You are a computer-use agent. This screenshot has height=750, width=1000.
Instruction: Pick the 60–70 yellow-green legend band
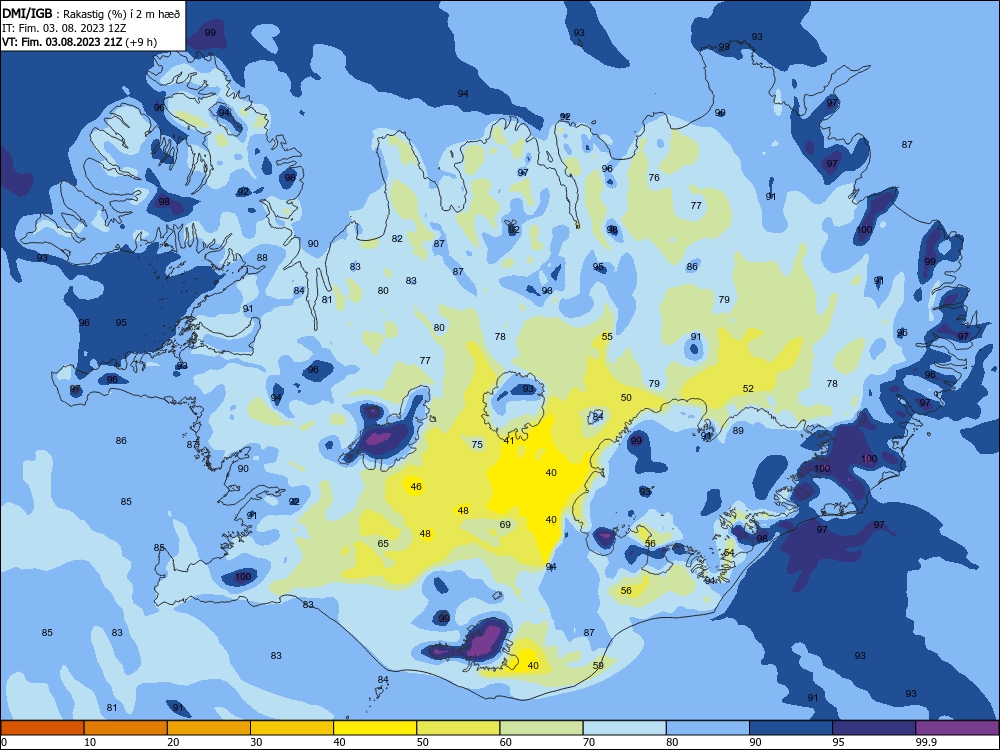pyautogui.click(x=541, y=728)
